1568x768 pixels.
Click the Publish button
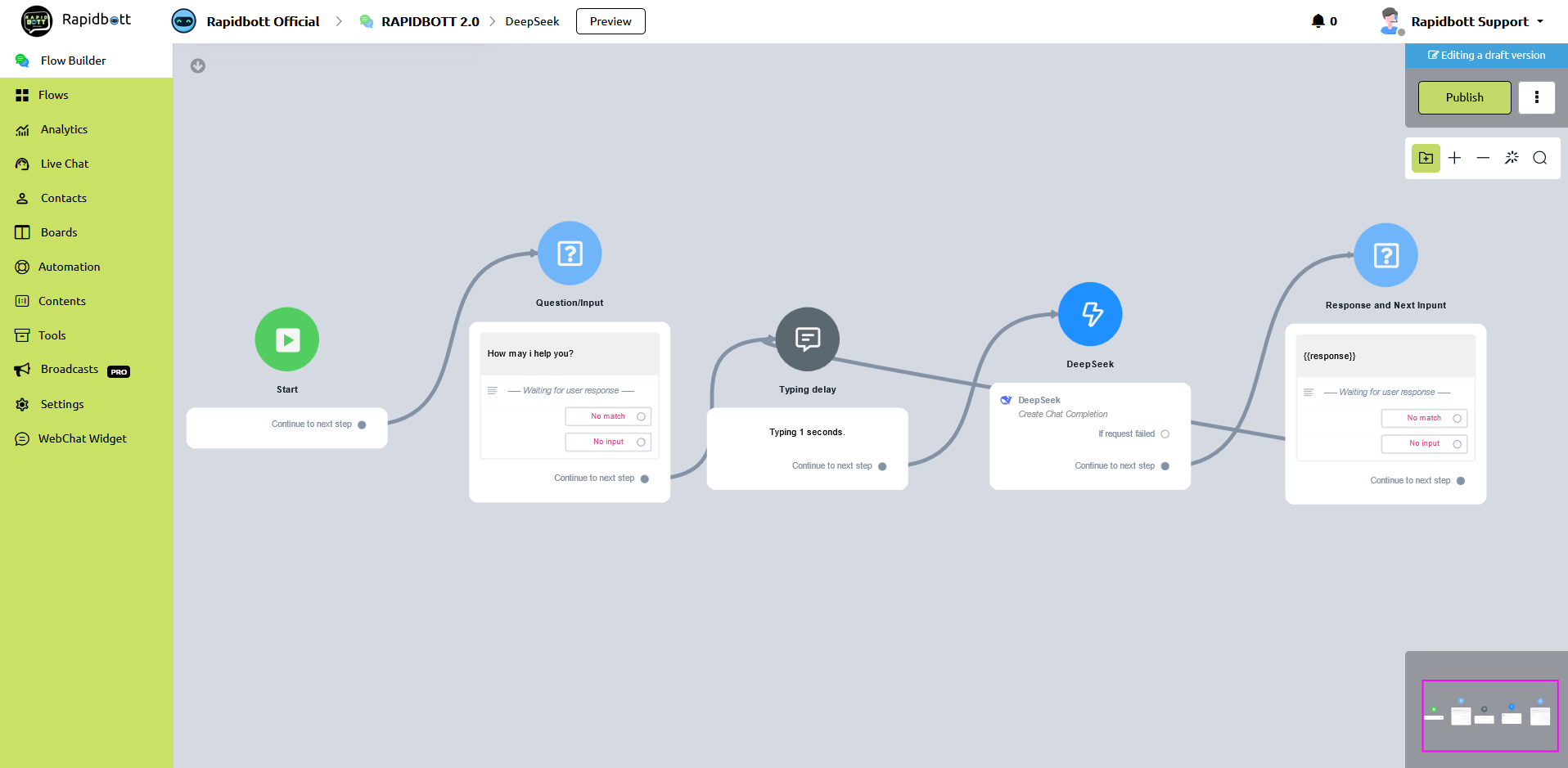[1464, 97]
